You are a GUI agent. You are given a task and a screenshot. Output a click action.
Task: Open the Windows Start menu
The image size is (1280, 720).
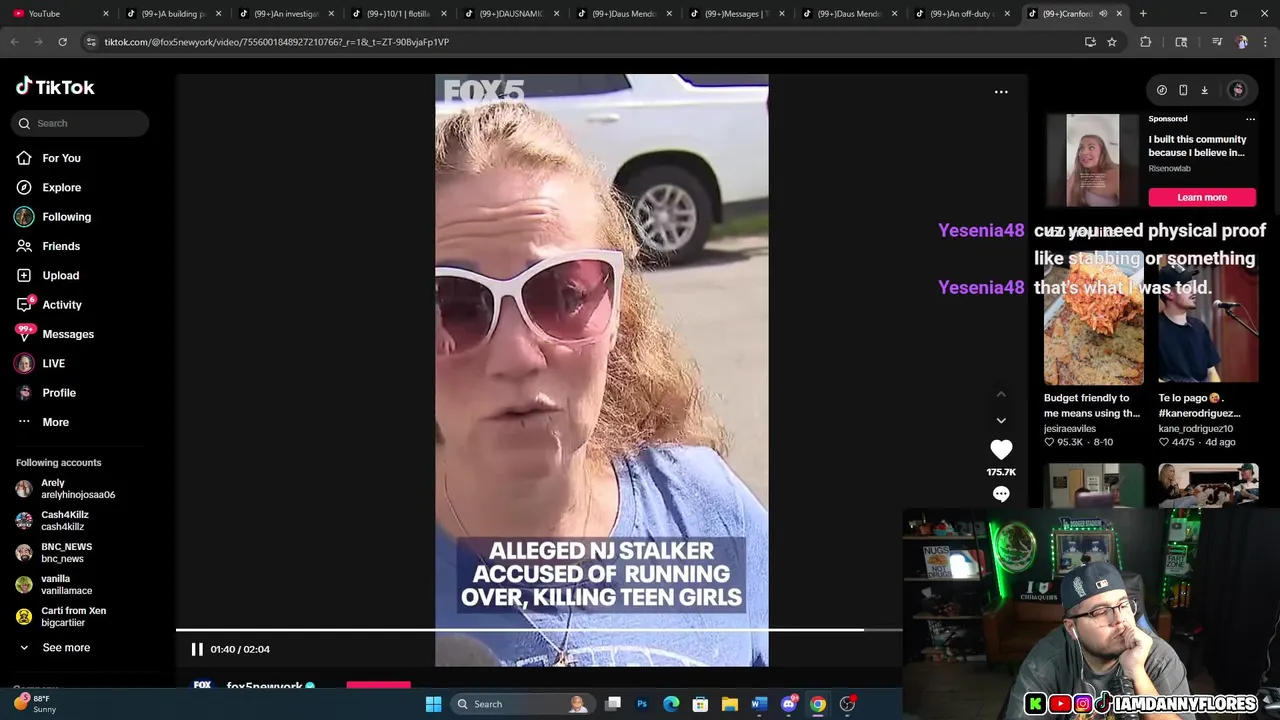(433, 704)
